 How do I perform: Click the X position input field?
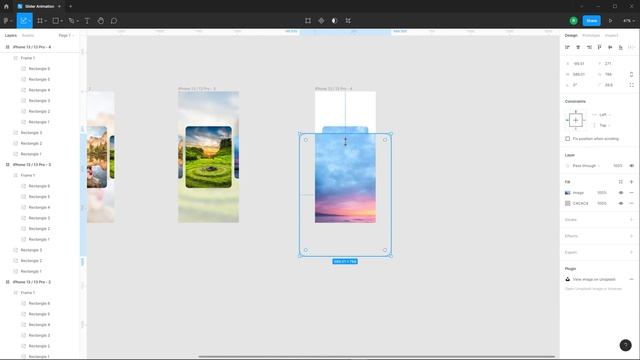(x=579, y=64)
